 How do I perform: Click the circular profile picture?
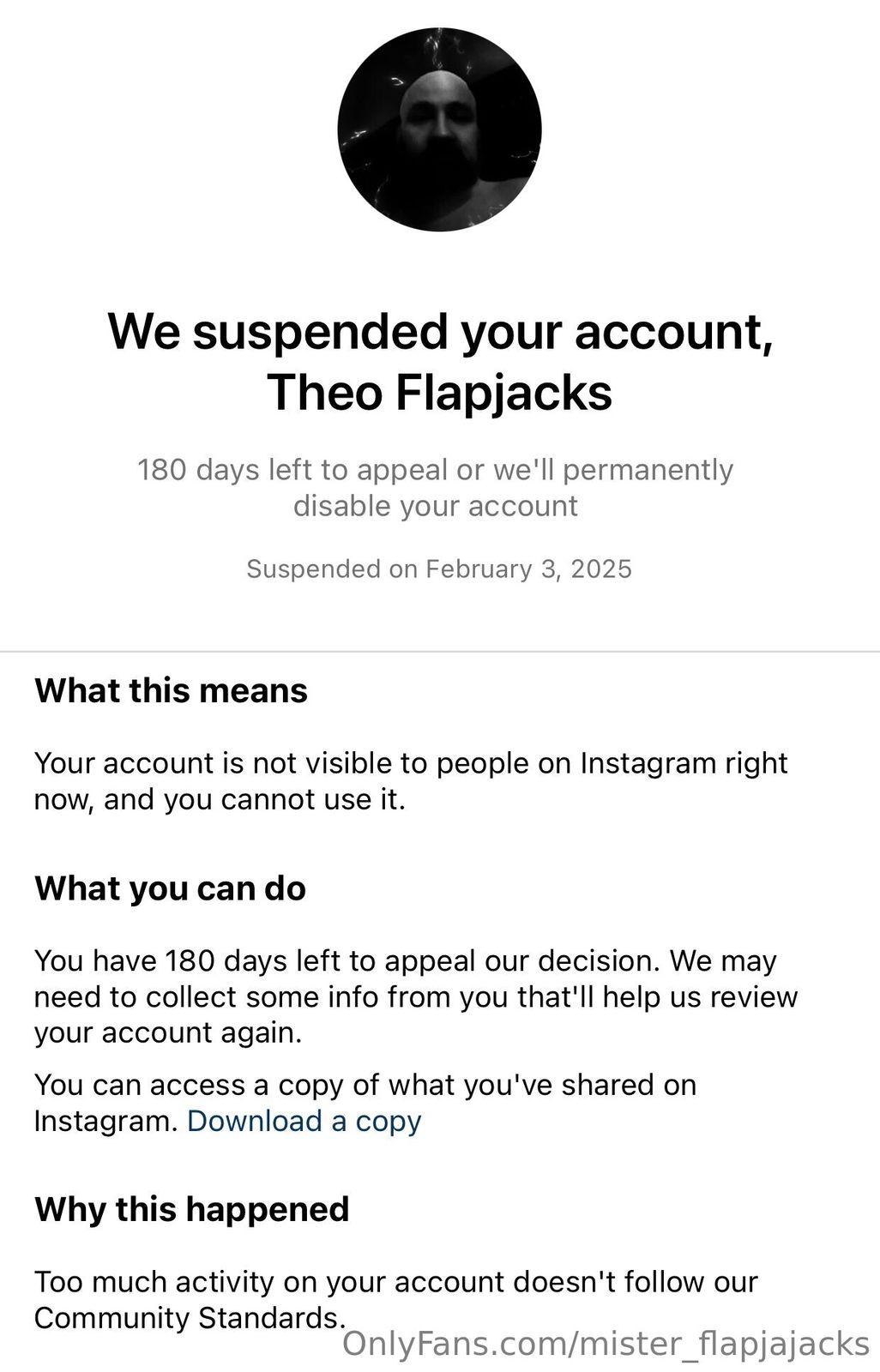pos(439,129)
